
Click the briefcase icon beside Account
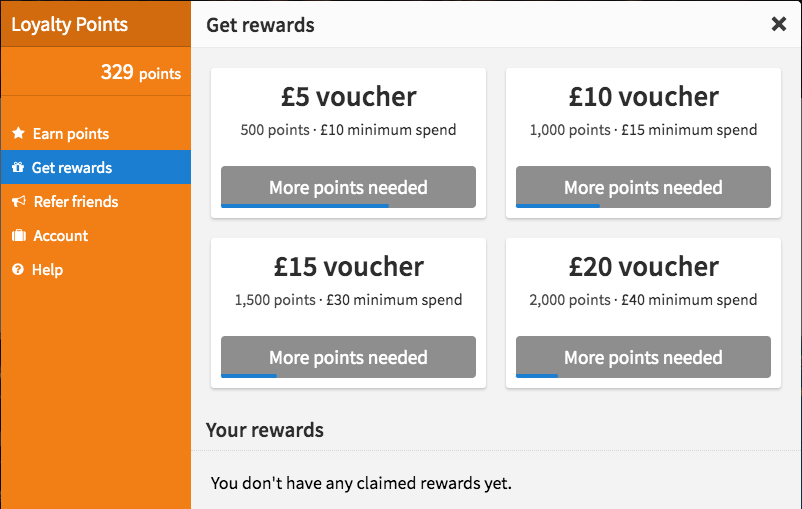[x=19, y=235]
